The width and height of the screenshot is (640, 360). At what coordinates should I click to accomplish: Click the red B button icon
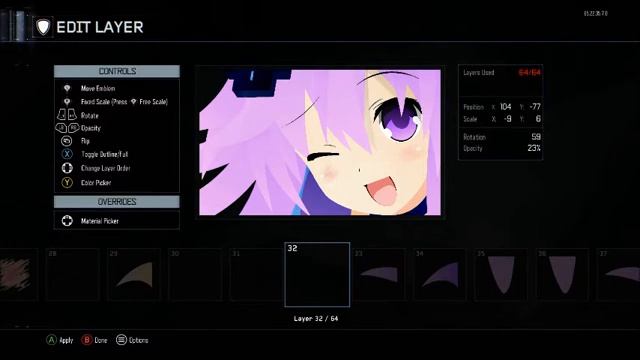click(x=87, y=340)
